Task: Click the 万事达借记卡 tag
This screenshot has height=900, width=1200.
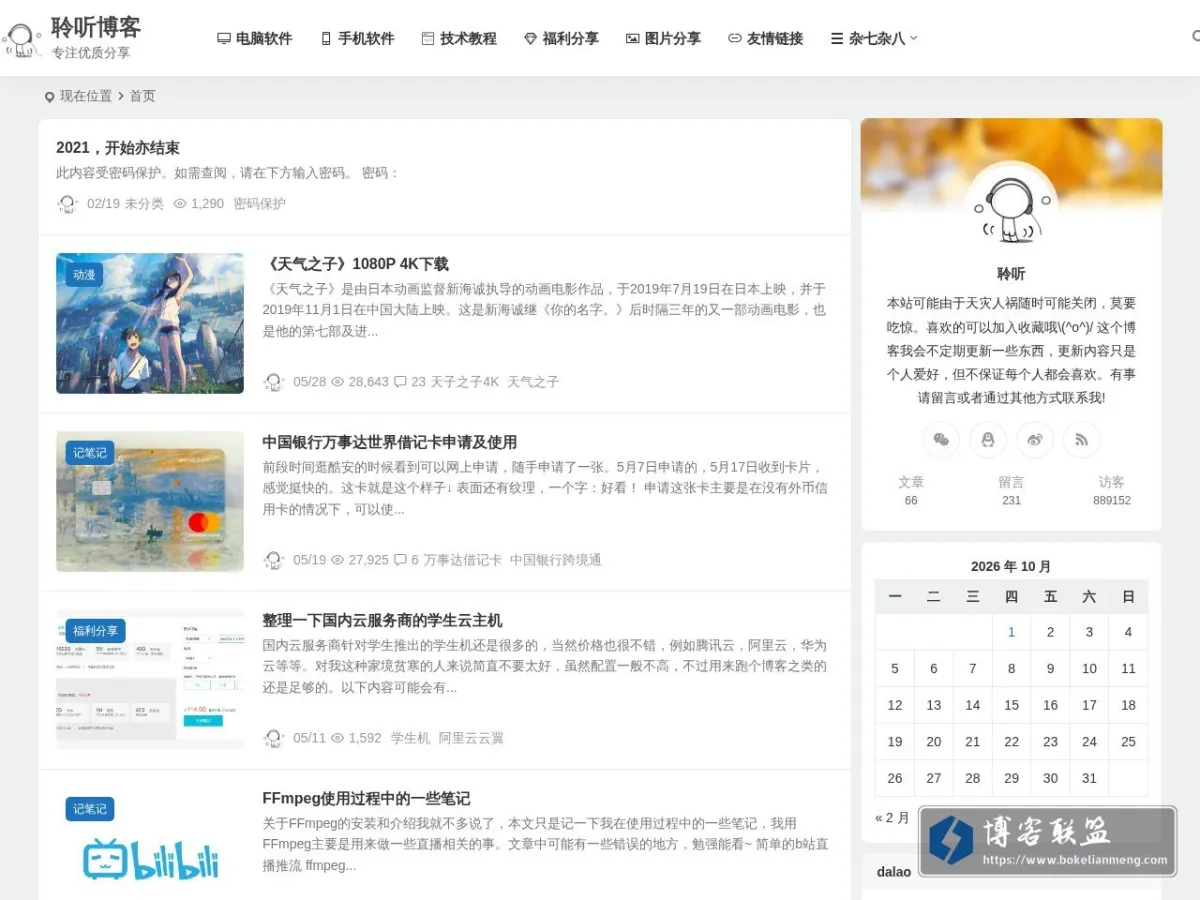Action: [462, 560]
